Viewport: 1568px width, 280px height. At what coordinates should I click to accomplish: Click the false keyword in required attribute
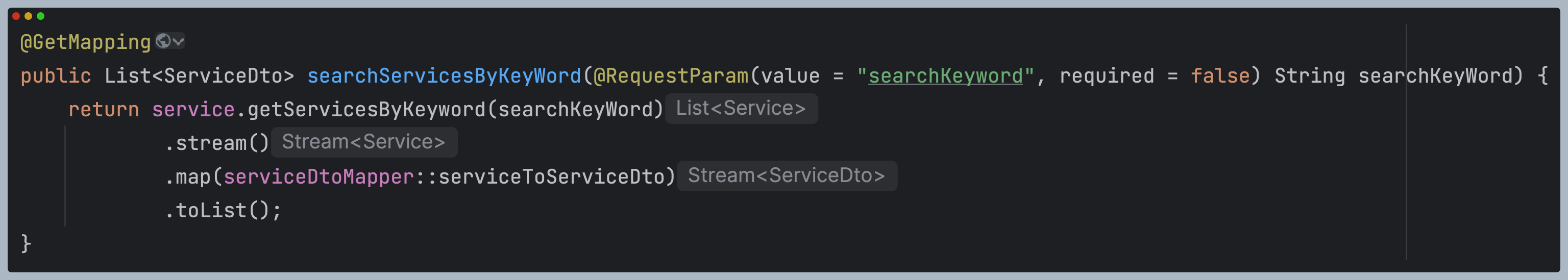1219,75
